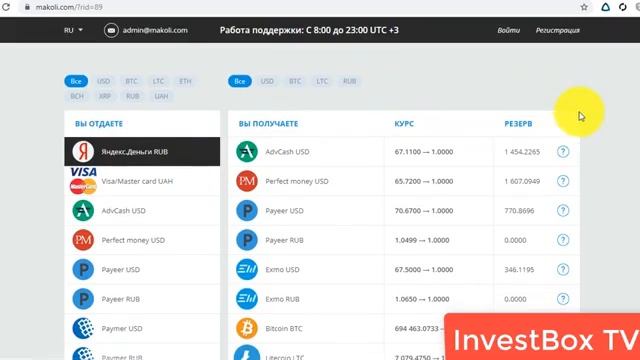Click the help icon for Payeer USD reserve
640x360 pixels.
[563, 211]
